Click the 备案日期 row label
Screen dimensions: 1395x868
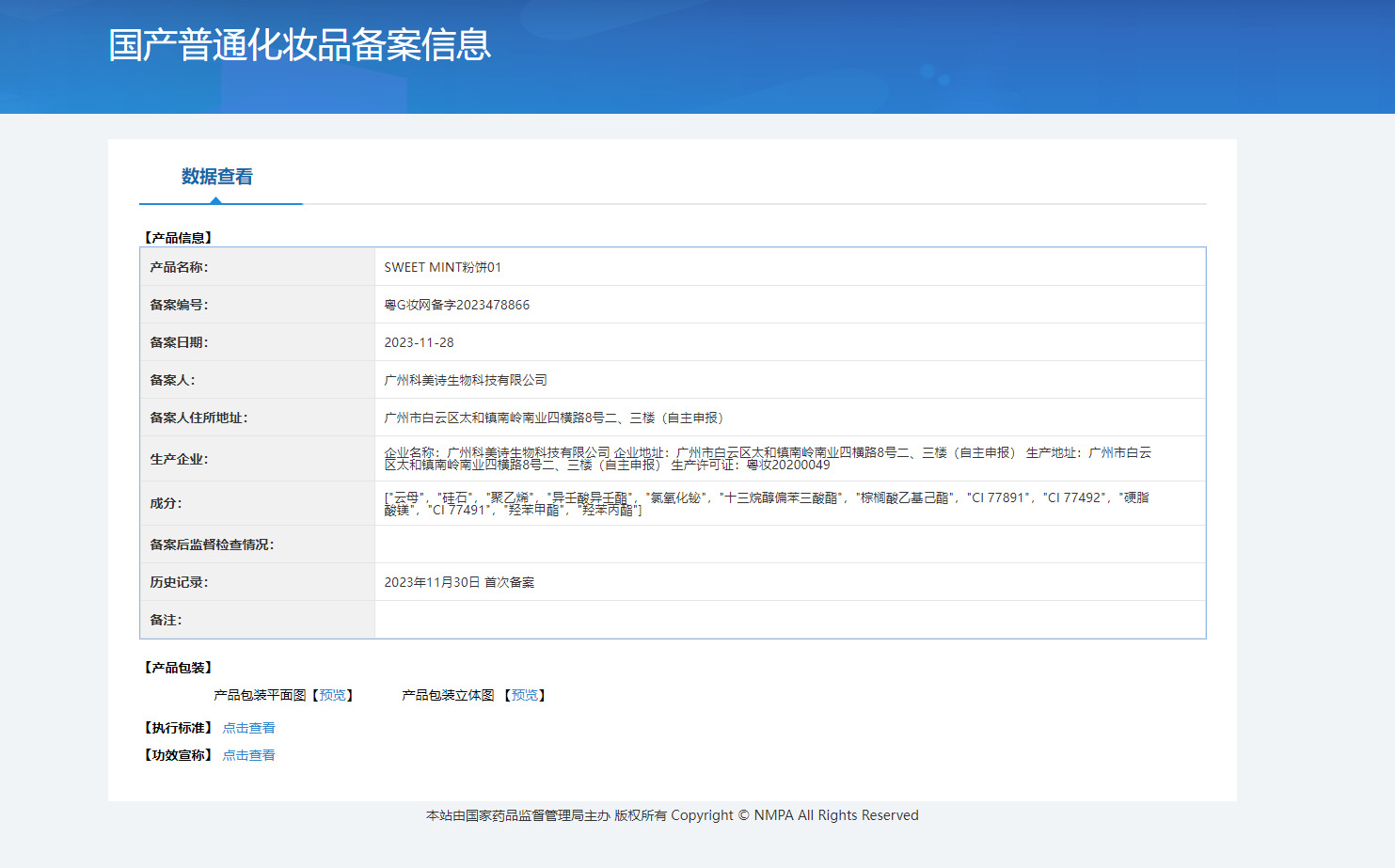tap(179, 342)
